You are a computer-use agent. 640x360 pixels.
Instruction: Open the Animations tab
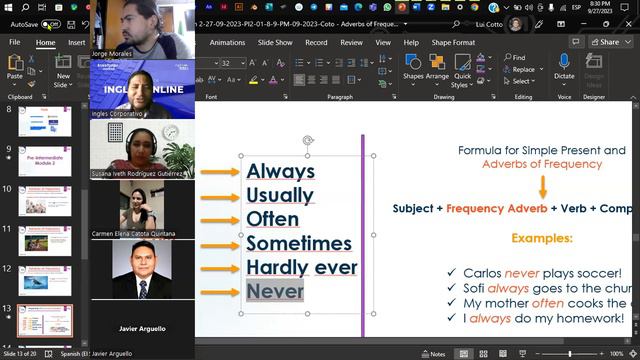coord(227,42)
